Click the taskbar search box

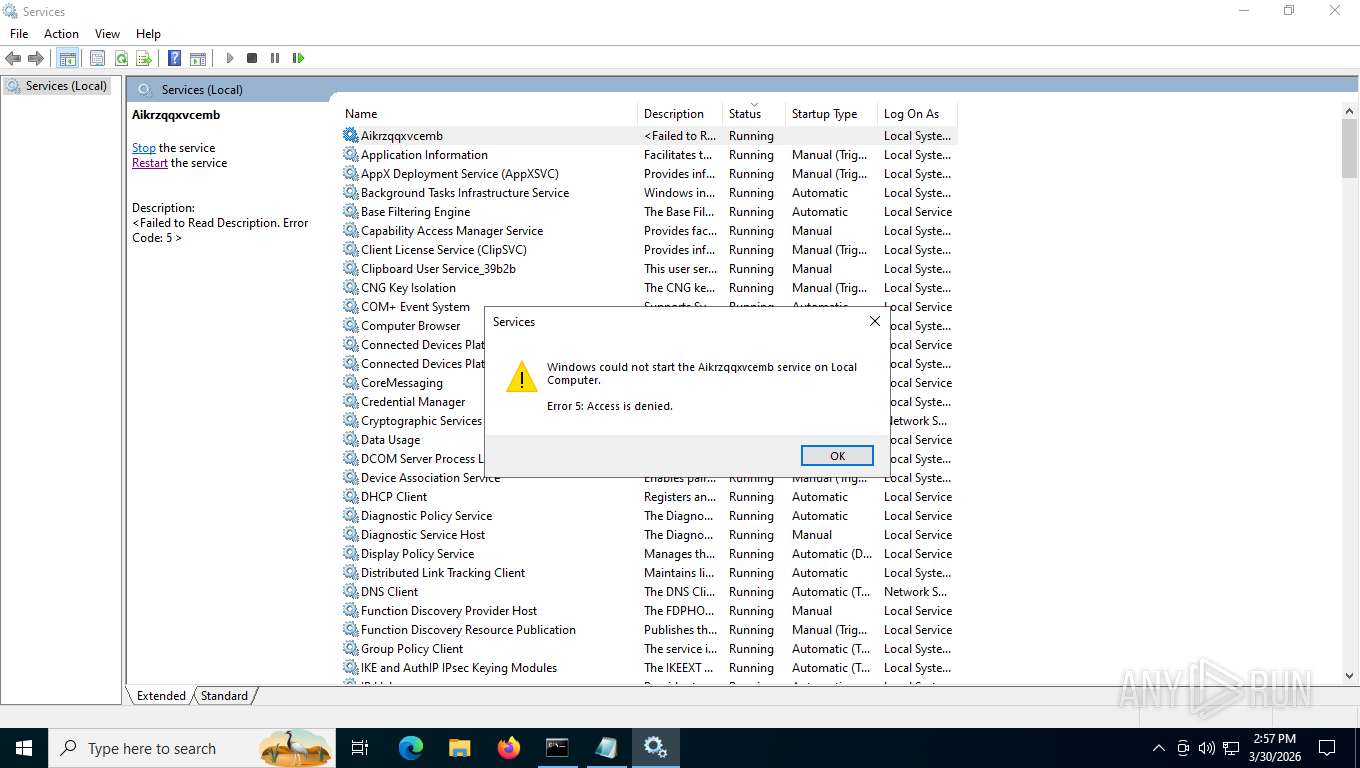tap(192, 748)
